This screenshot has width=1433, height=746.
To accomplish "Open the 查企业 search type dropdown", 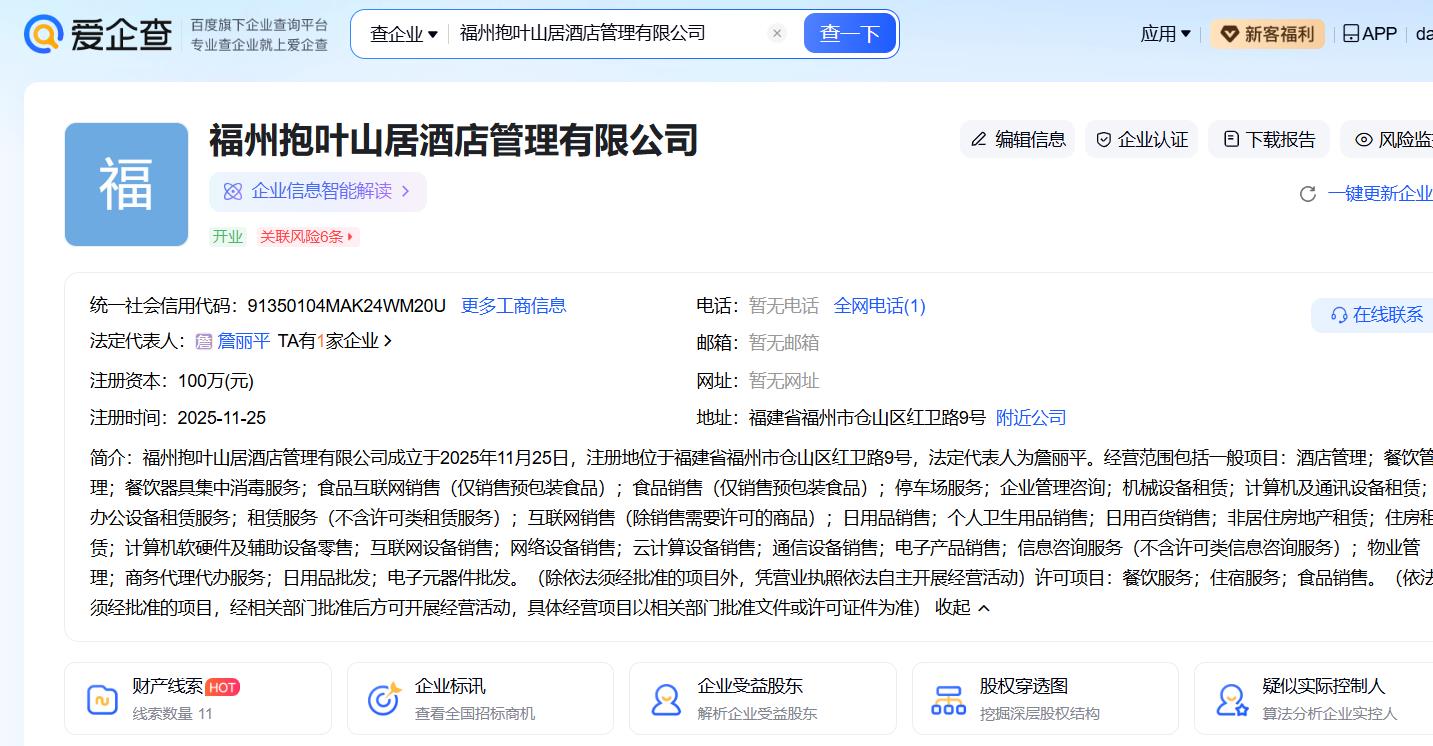I will pyautogui.click(x=404, y=34).
